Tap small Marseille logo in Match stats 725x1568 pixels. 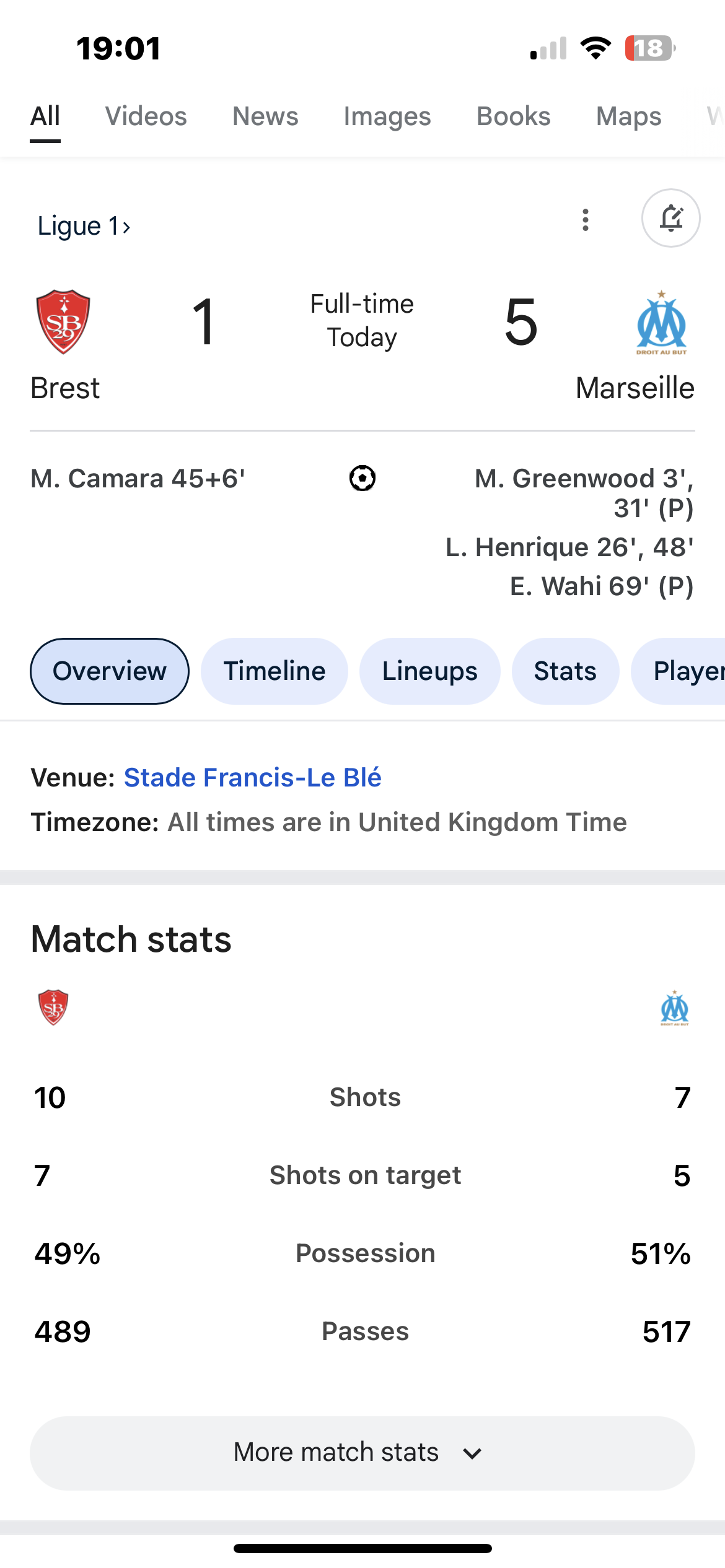pyautogui.click(x=675, y=1008)
